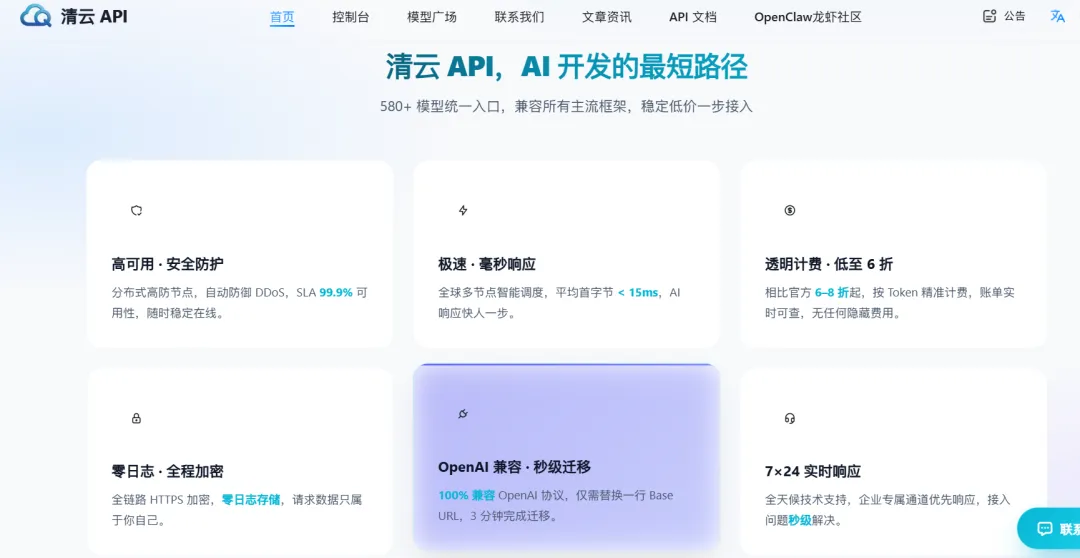
Task: Click the language translate icon
Action: tap(1057, 17)
